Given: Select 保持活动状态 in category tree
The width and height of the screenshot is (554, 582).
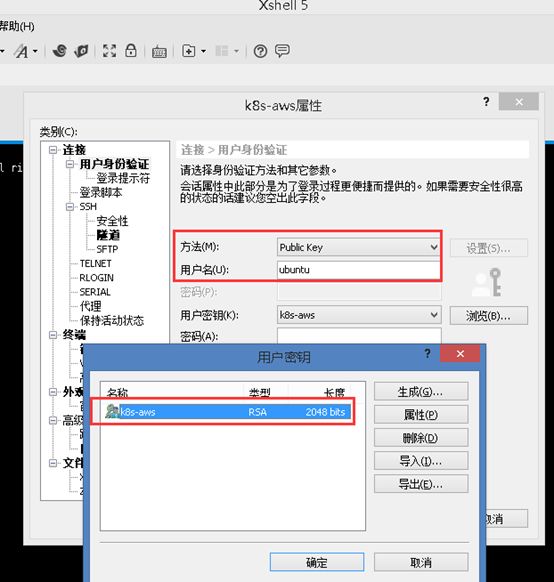Looking at the screenshot, I should pyautogui.click(x=112, y=321).
